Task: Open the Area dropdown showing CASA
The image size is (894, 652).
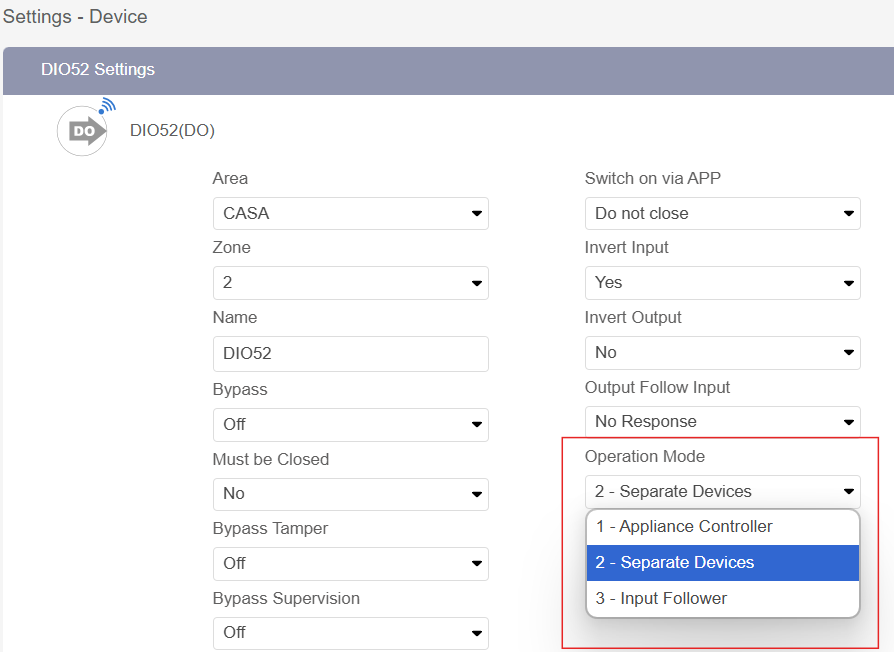Action: [350, 213]
